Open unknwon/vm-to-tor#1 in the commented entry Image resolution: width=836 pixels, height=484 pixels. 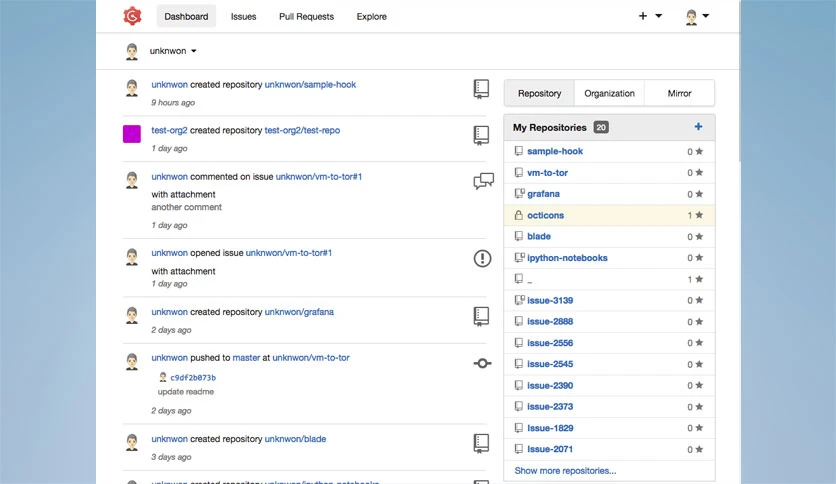click(x=319, y=177)
